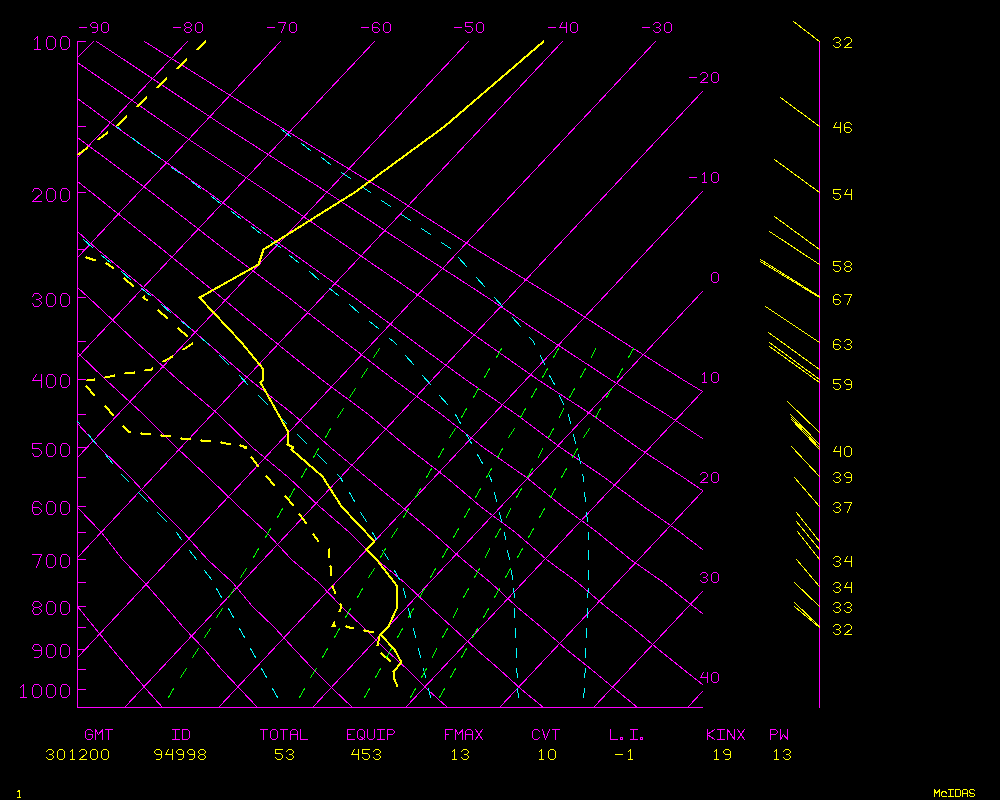This screenshot has height=800, width=1000.
Task: Select the TOTAL index value 53
Action: point(283,755)
